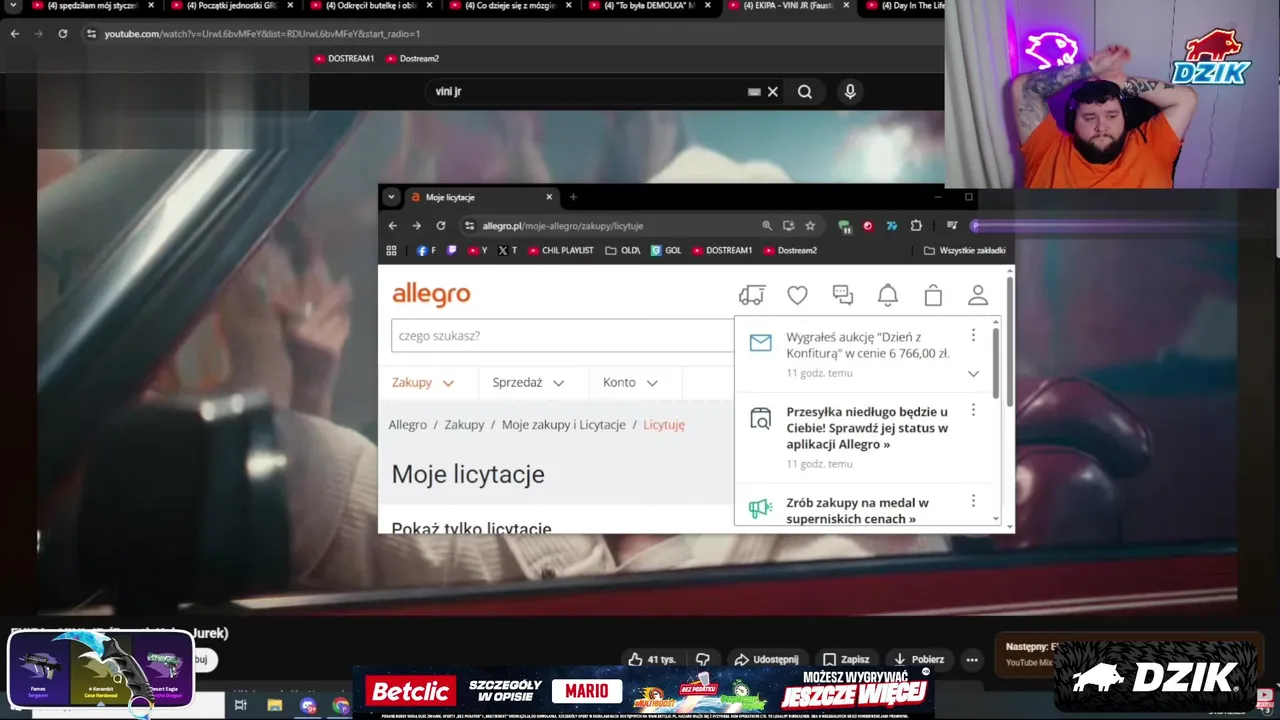
Task: Open the DOSTREAM1 bookmark in YouTube window
Action: pyautogui.click(x=344, y=58)
